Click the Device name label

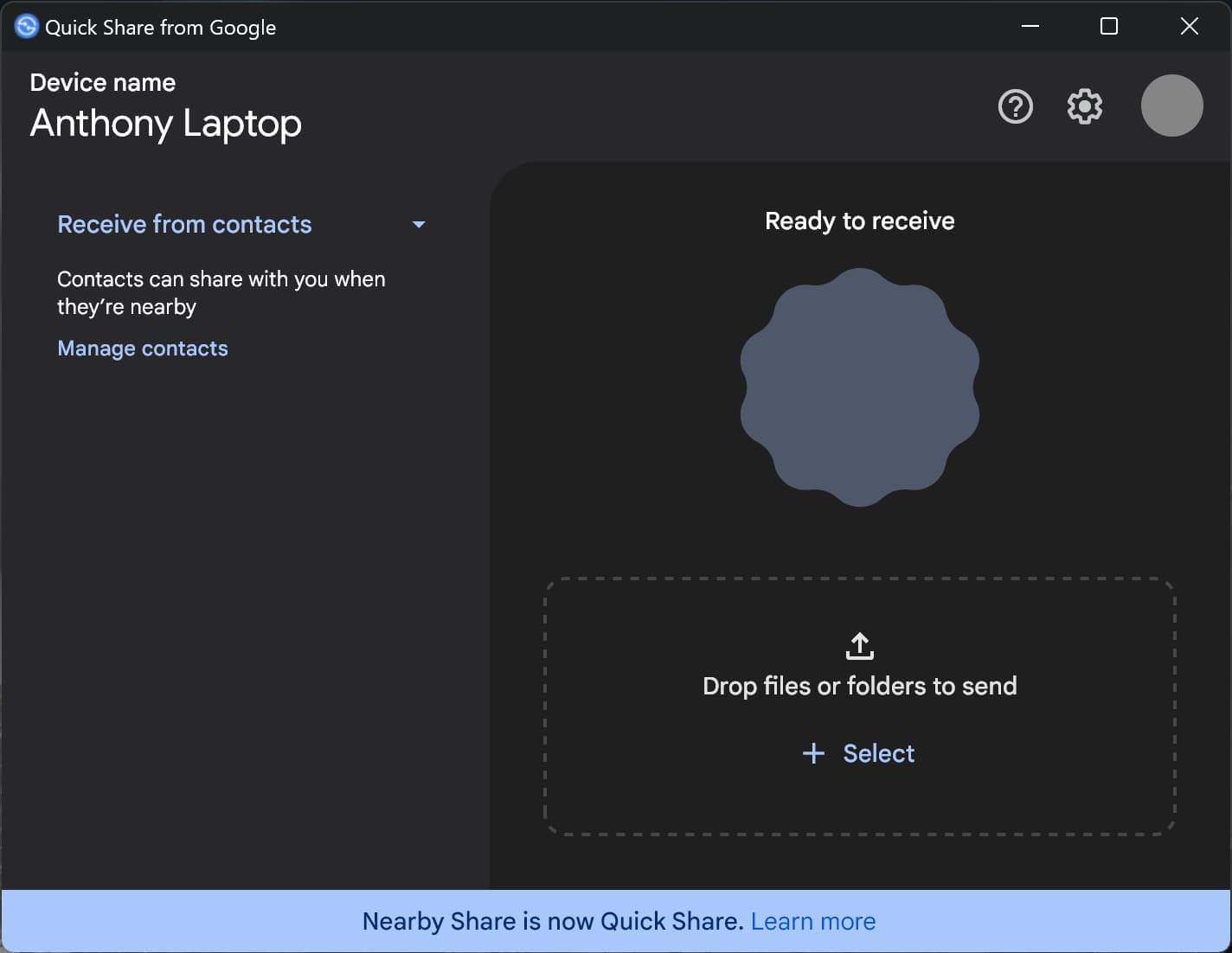pyautogui.click(x=102, y=82)
